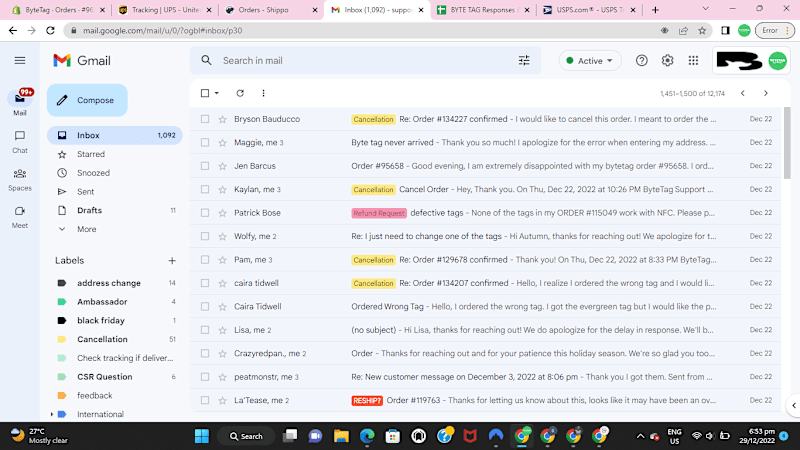Star the Bryson Bauducco email
This screenshot has width=800, height=450.
click(222, 119)
